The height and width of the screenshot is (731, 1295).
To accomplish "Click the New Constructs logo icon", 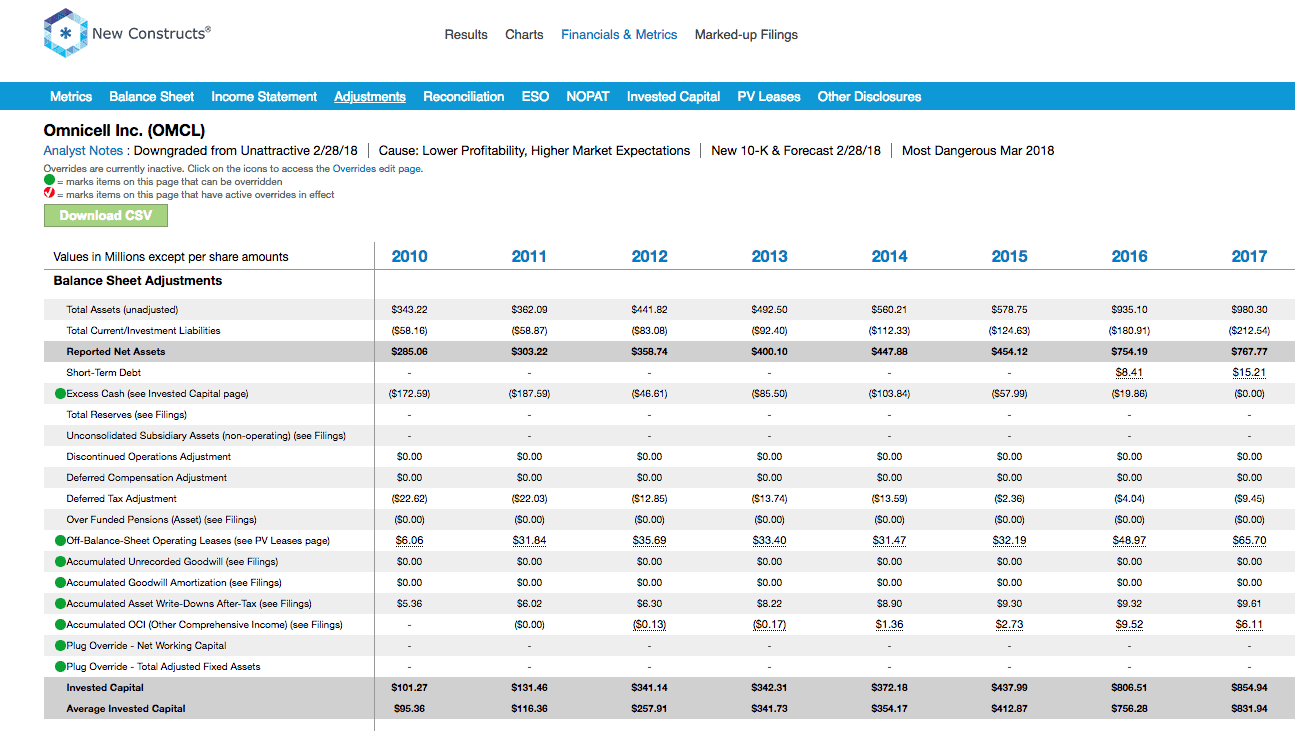I will coord(65,34).
